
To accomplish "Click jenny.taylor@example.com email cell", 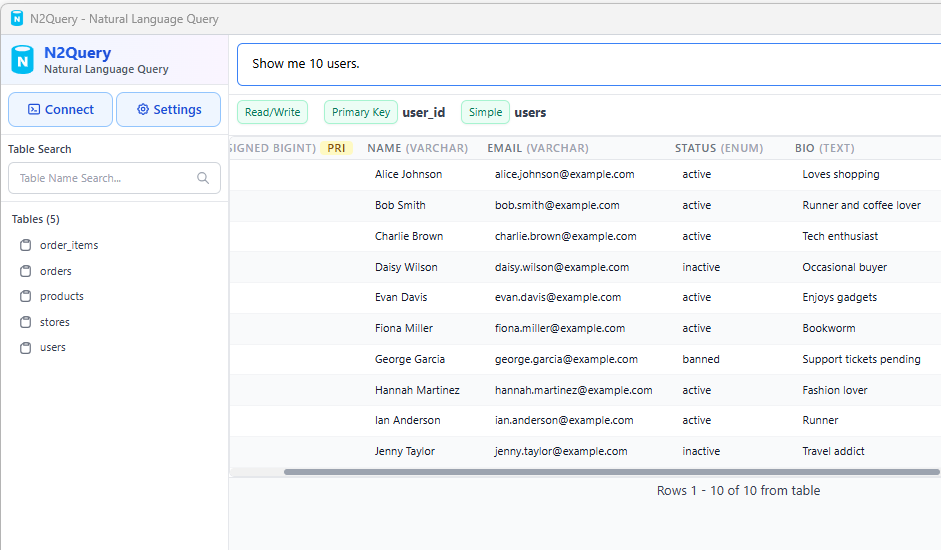I will pyautogui.click(x=561, y=452).
